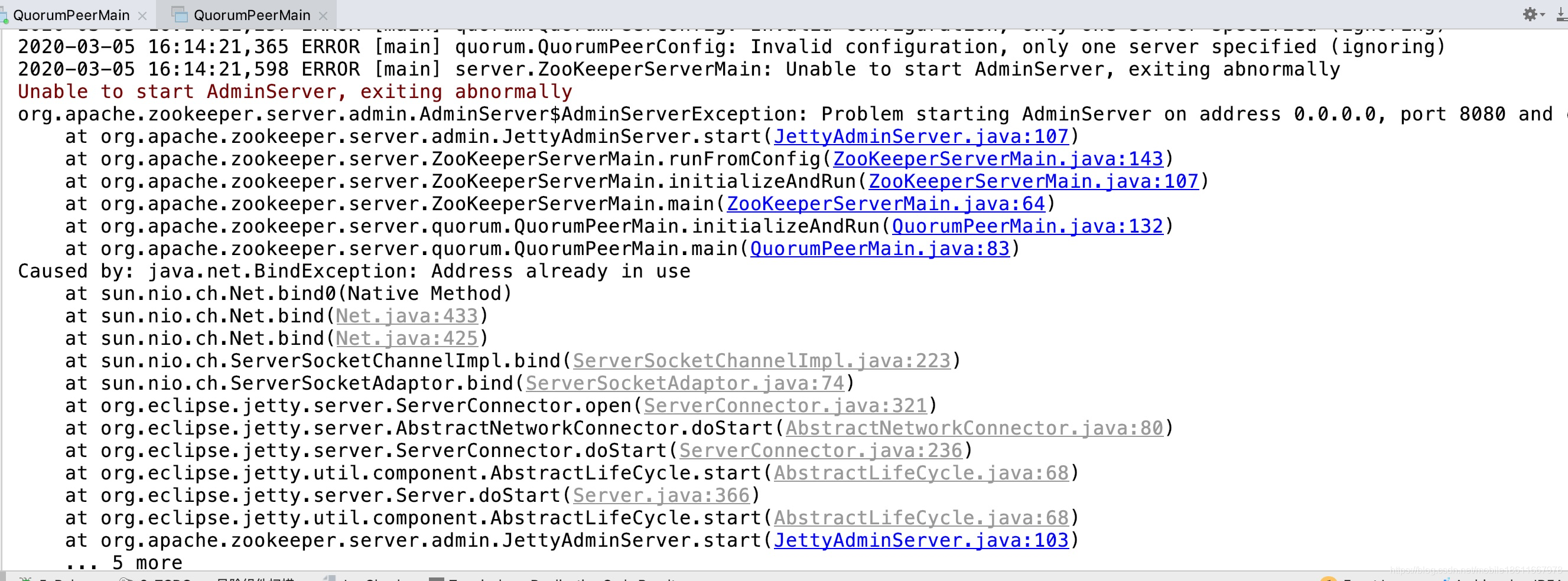
Task: Open ZooKeeperServerMain.java:64 link
Action: point(886,204)
